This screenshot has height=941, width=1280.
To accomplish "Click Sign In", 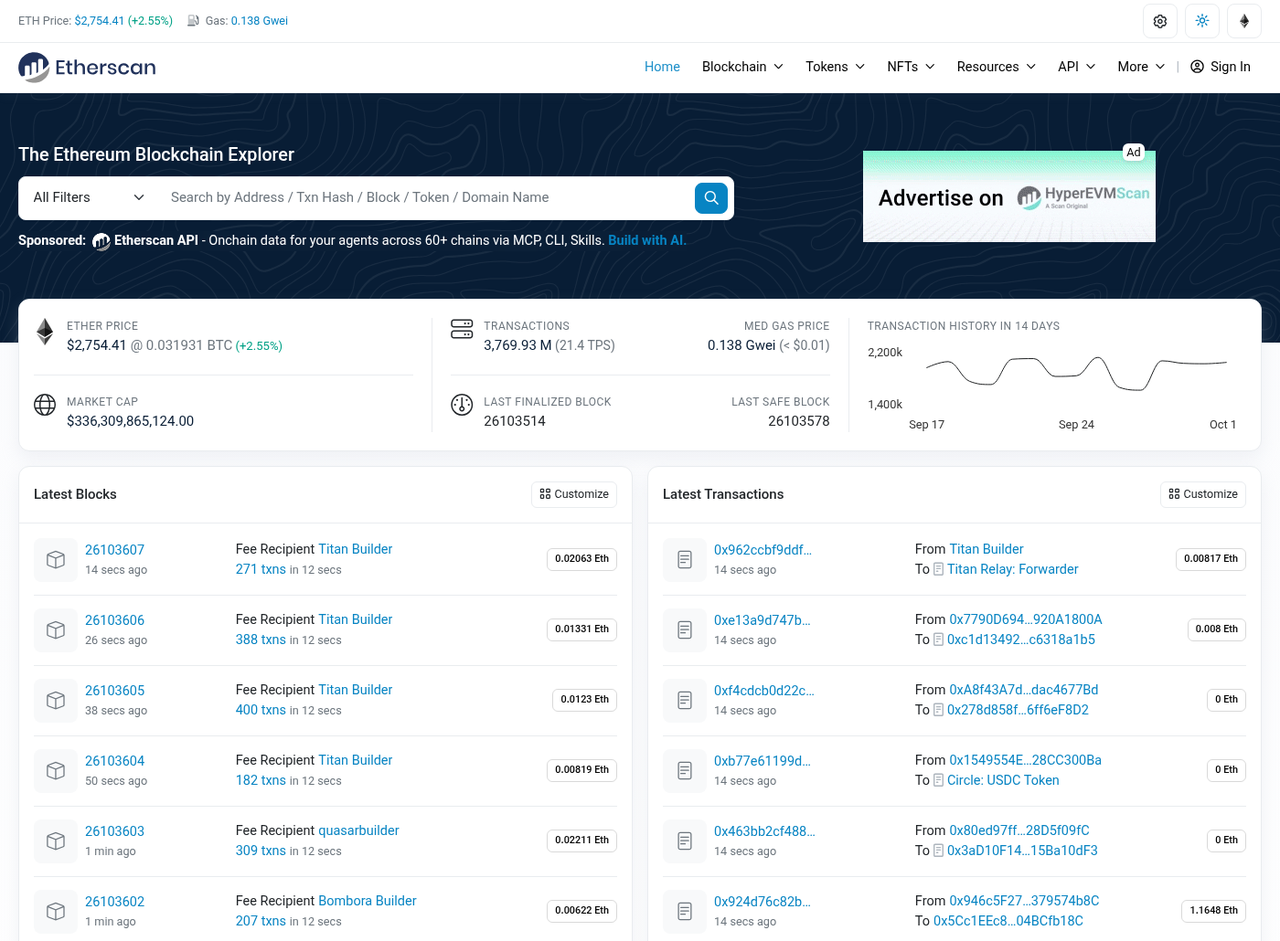I will 1220,67.
